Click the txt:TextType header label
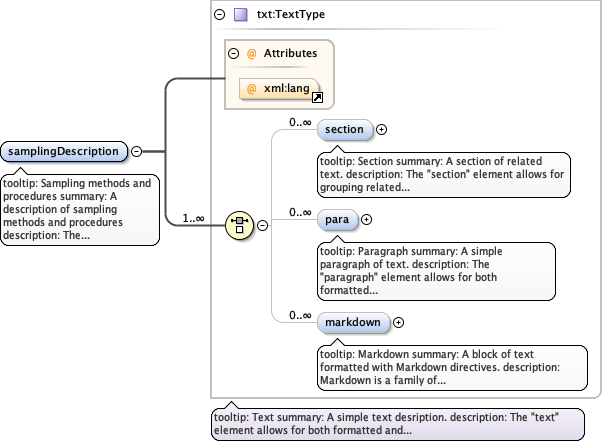 coord(291,15)
